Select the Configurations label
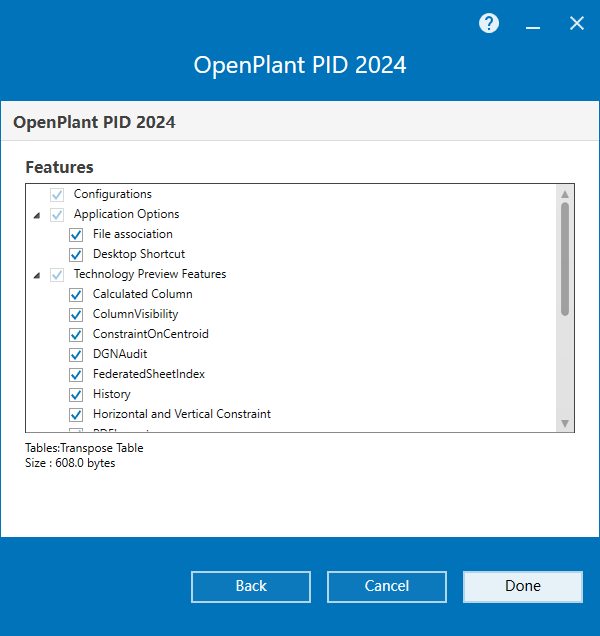This screenshot has height=636, width=600. click(112, 194)
